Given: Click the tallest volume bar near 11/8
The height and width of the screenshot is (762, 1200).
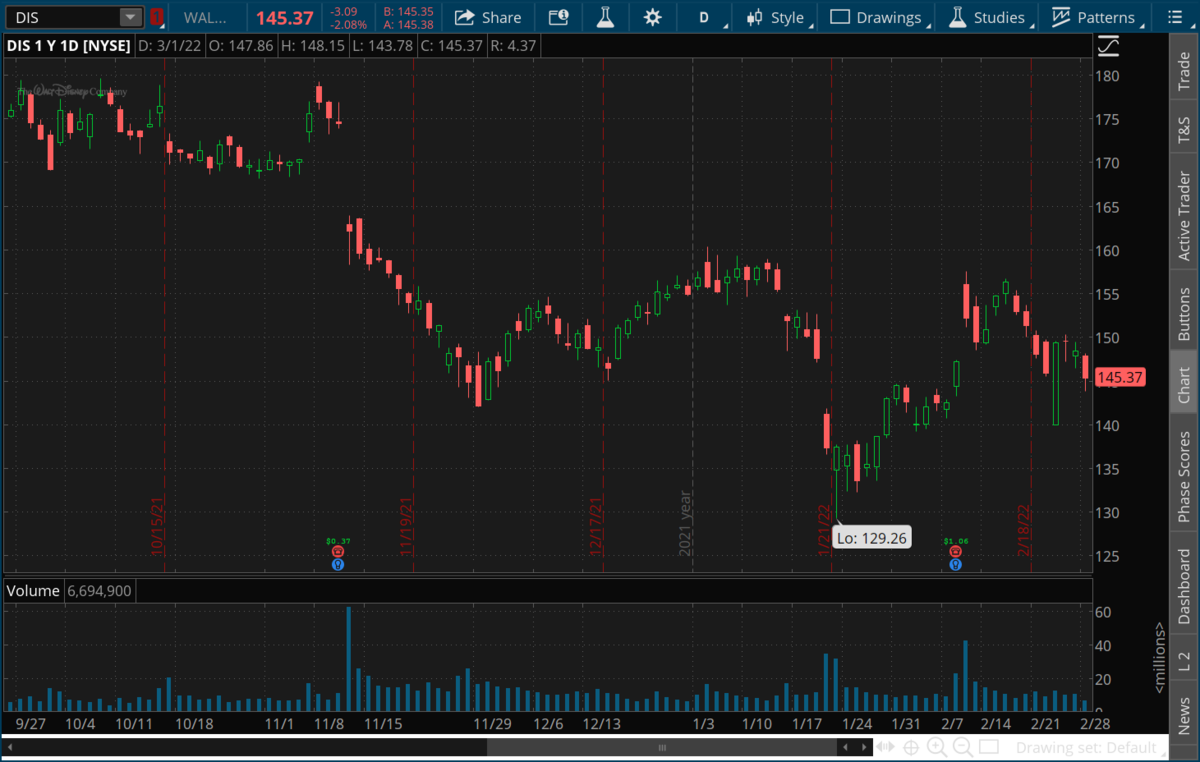Looking at the screenshot, I should (348, 658).
